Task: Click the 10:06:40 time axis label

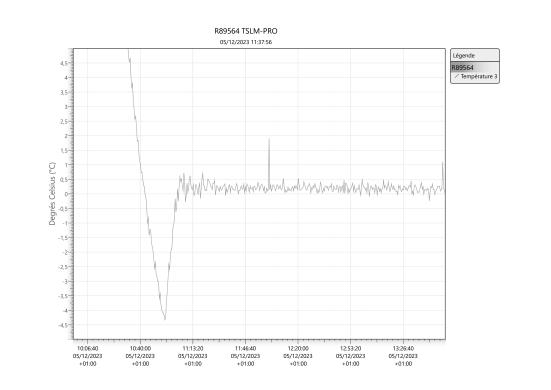Action: point(87,349)
